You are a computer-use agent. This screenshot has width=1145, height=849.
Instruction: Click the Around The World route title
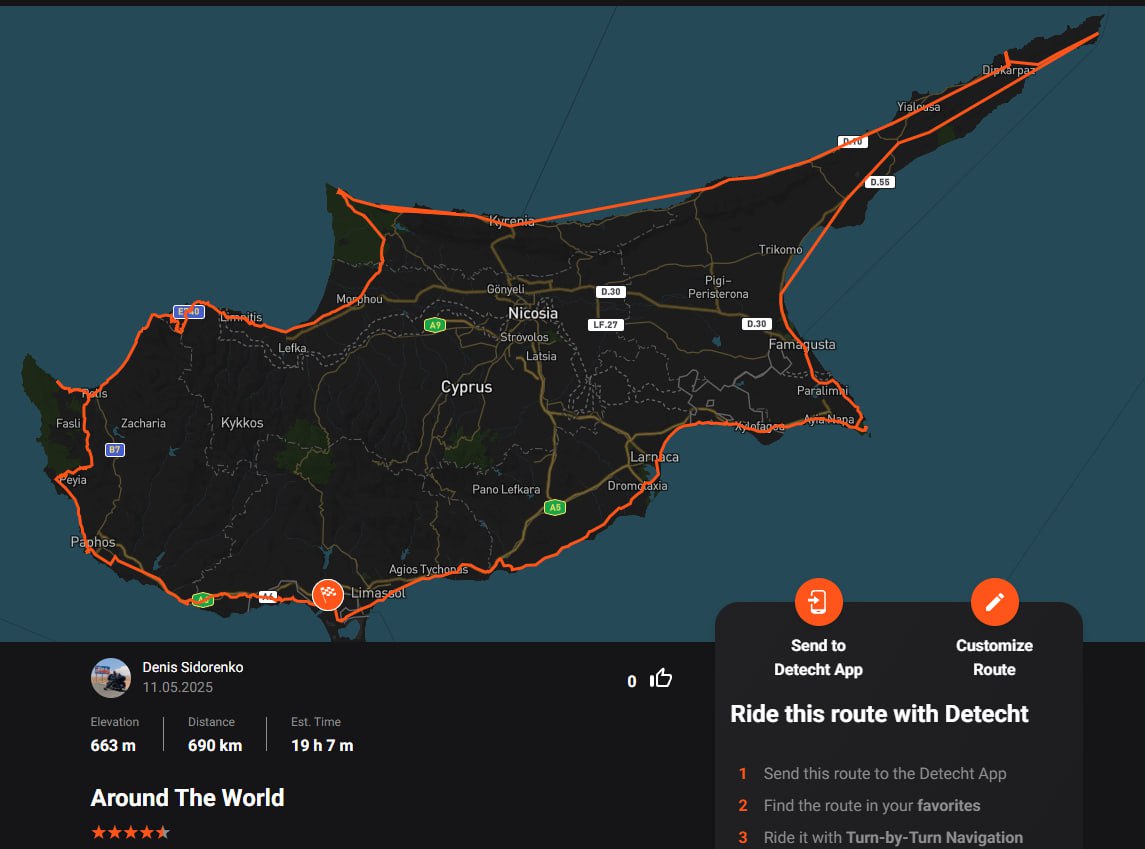click(x=187, y=798)
